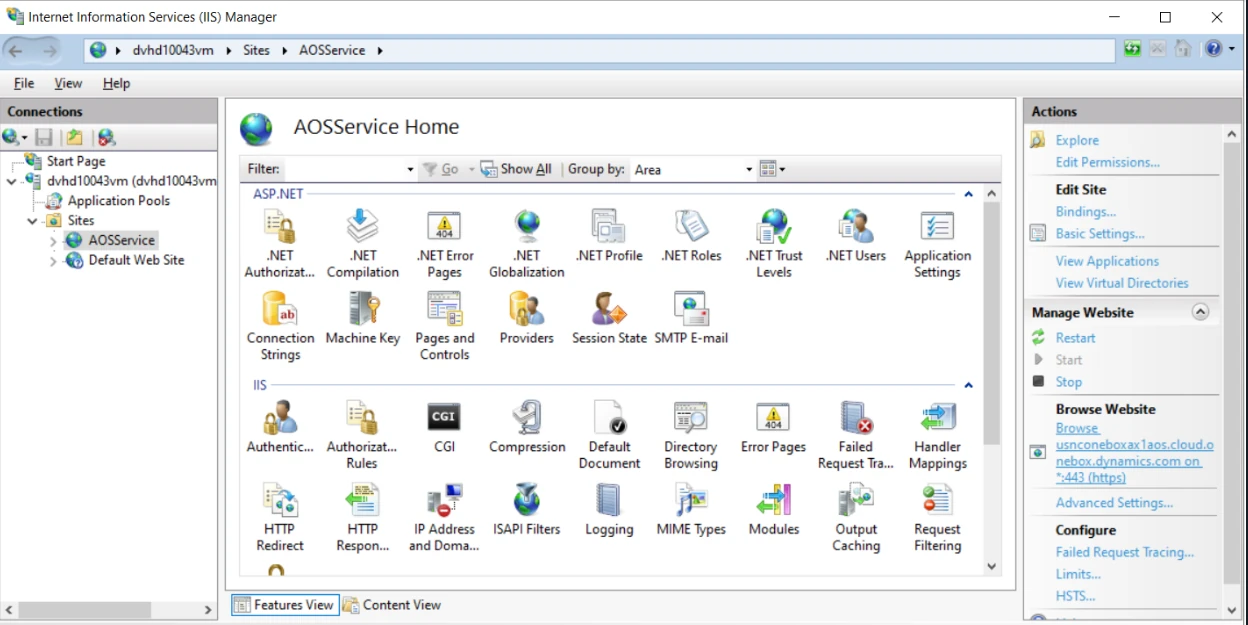Open .NET Roles feature

(691, 236)
